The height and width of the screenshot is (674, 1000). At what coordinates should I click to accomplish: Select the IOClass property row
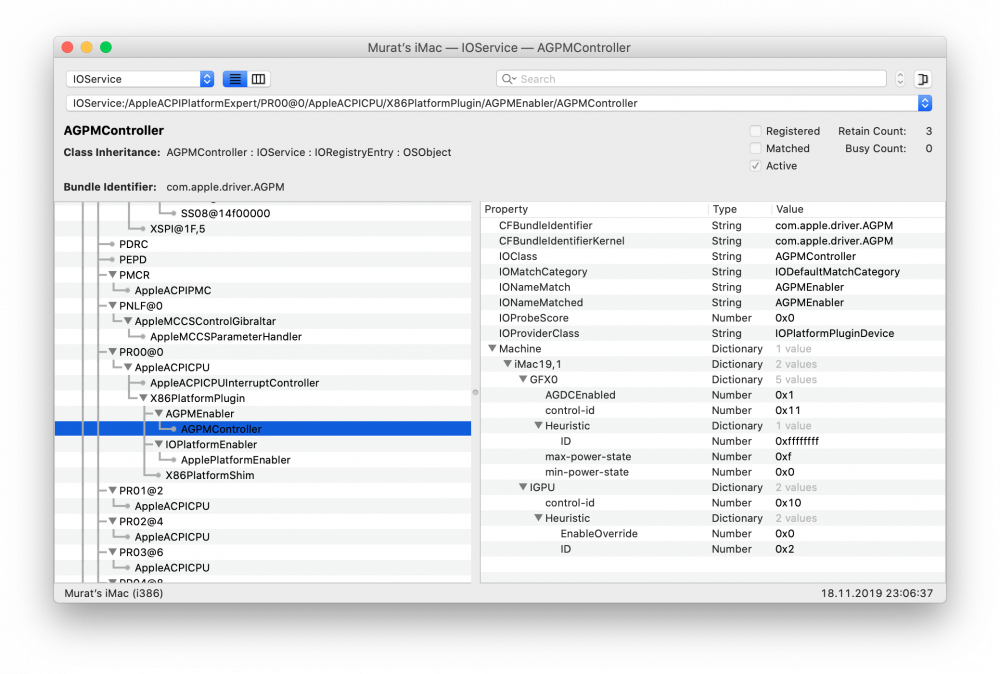712,256
